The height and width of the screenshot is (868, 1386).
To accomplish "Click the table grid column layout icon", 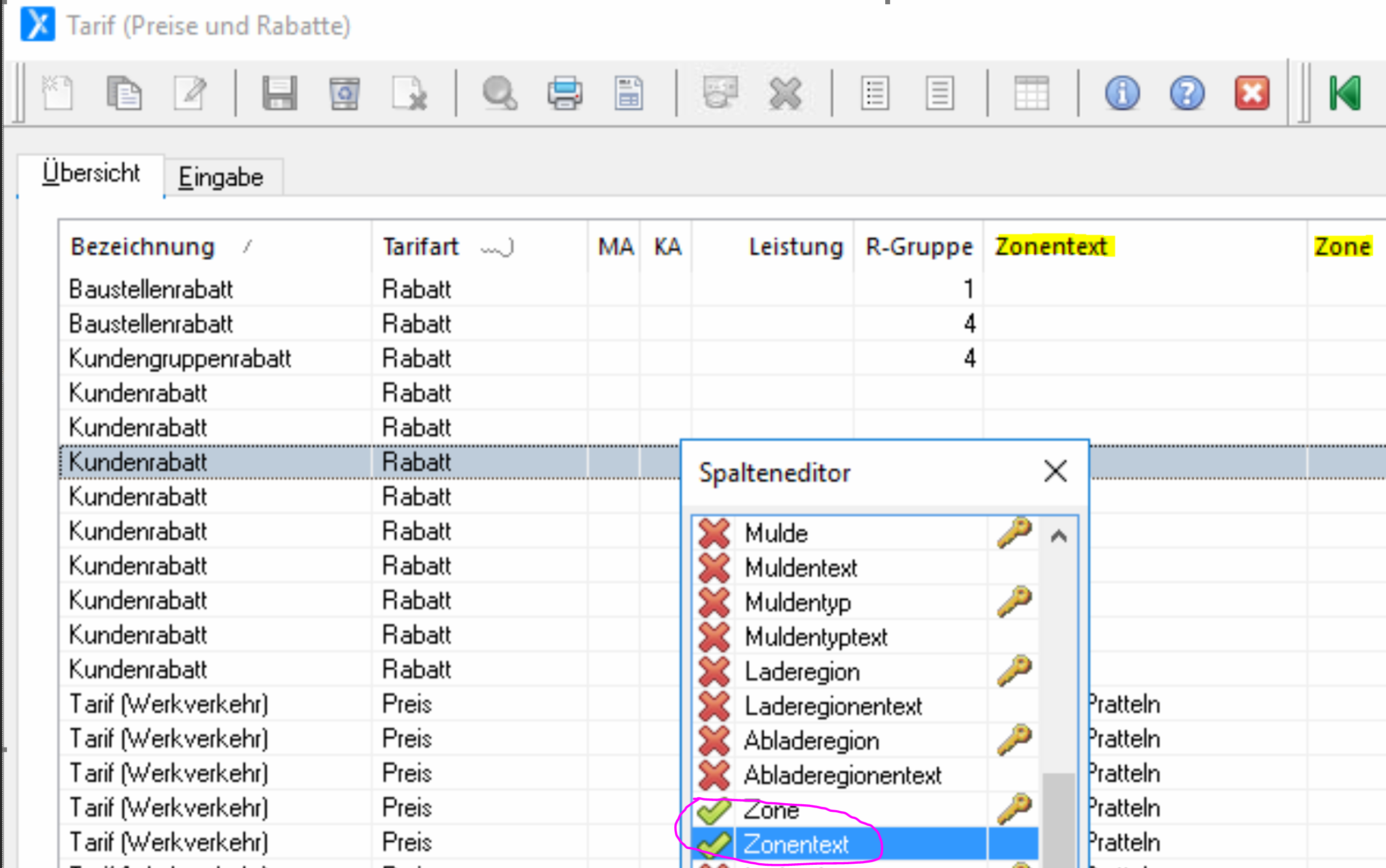I will 1031,93.
